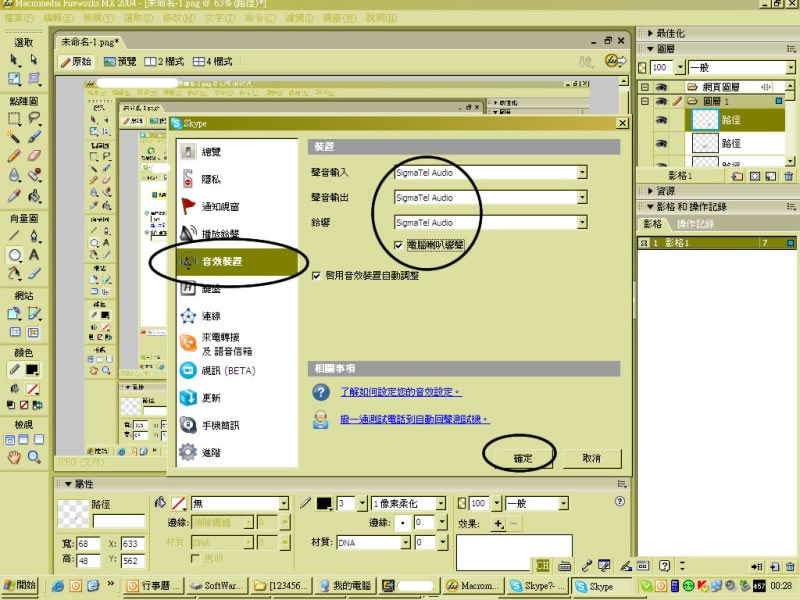Expand the 最佳化 panel

coord(651,33)
